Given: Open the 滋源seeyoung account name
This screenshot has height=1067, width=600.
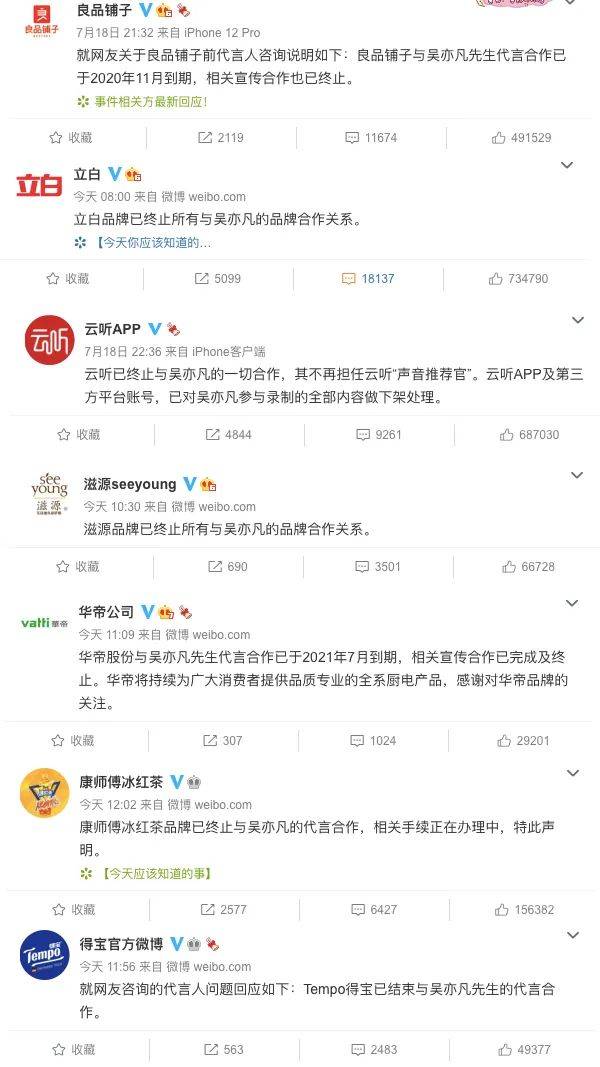Looking at the screenshot, I should [130, 485].
